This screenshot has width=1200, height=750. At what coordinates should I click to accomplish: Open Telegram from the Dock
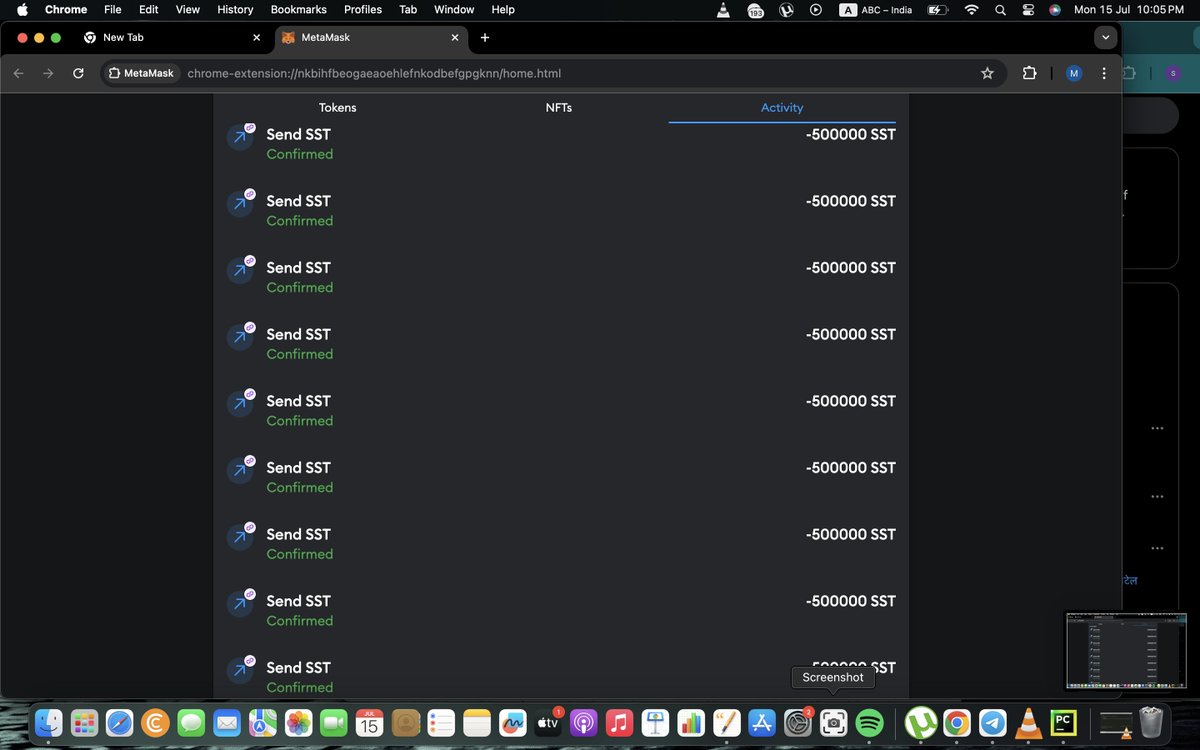click(x=993, y=722)
